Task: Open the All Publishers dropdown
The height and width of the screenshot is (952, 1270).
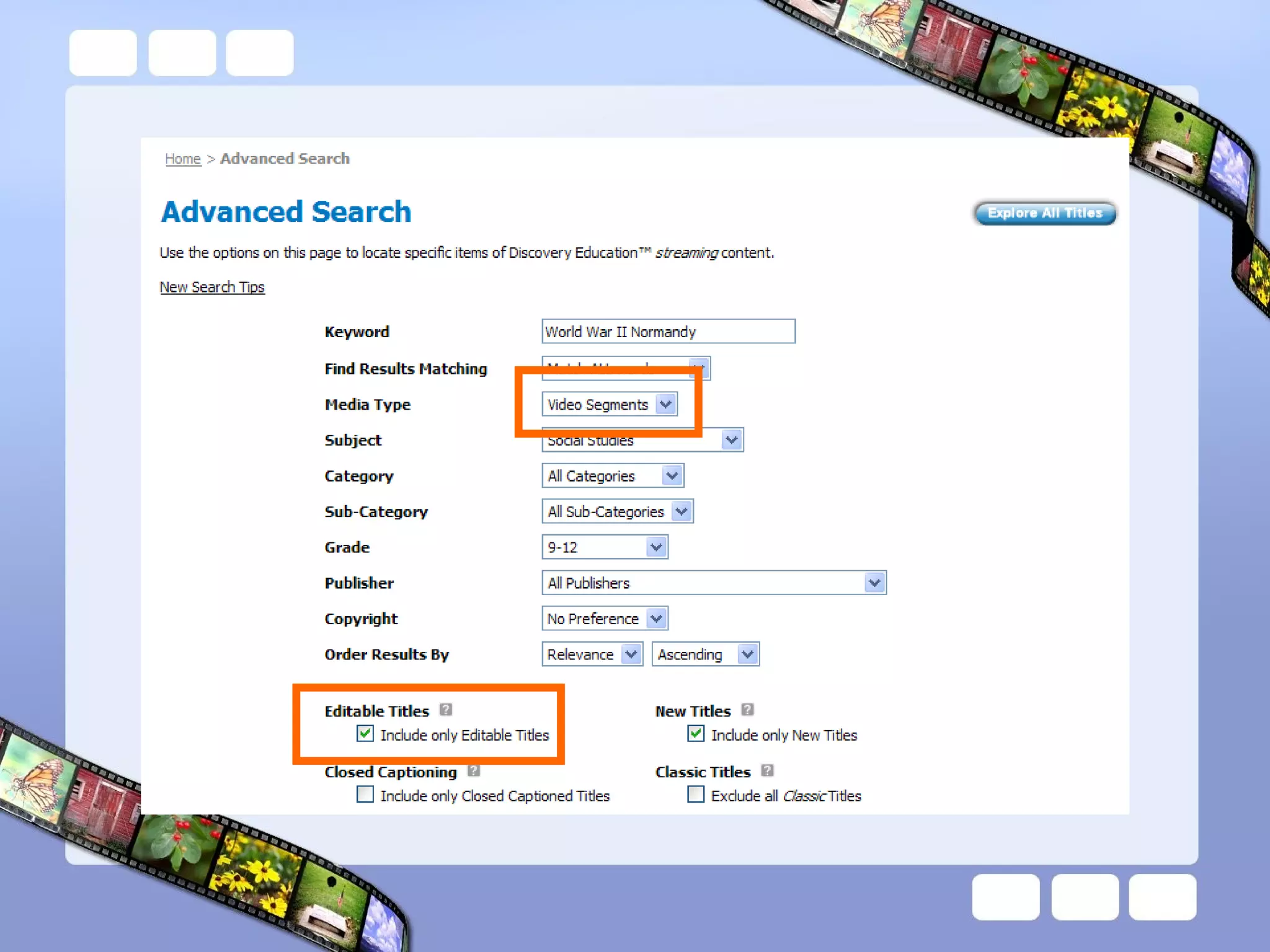Action: [x=713, y=583]
